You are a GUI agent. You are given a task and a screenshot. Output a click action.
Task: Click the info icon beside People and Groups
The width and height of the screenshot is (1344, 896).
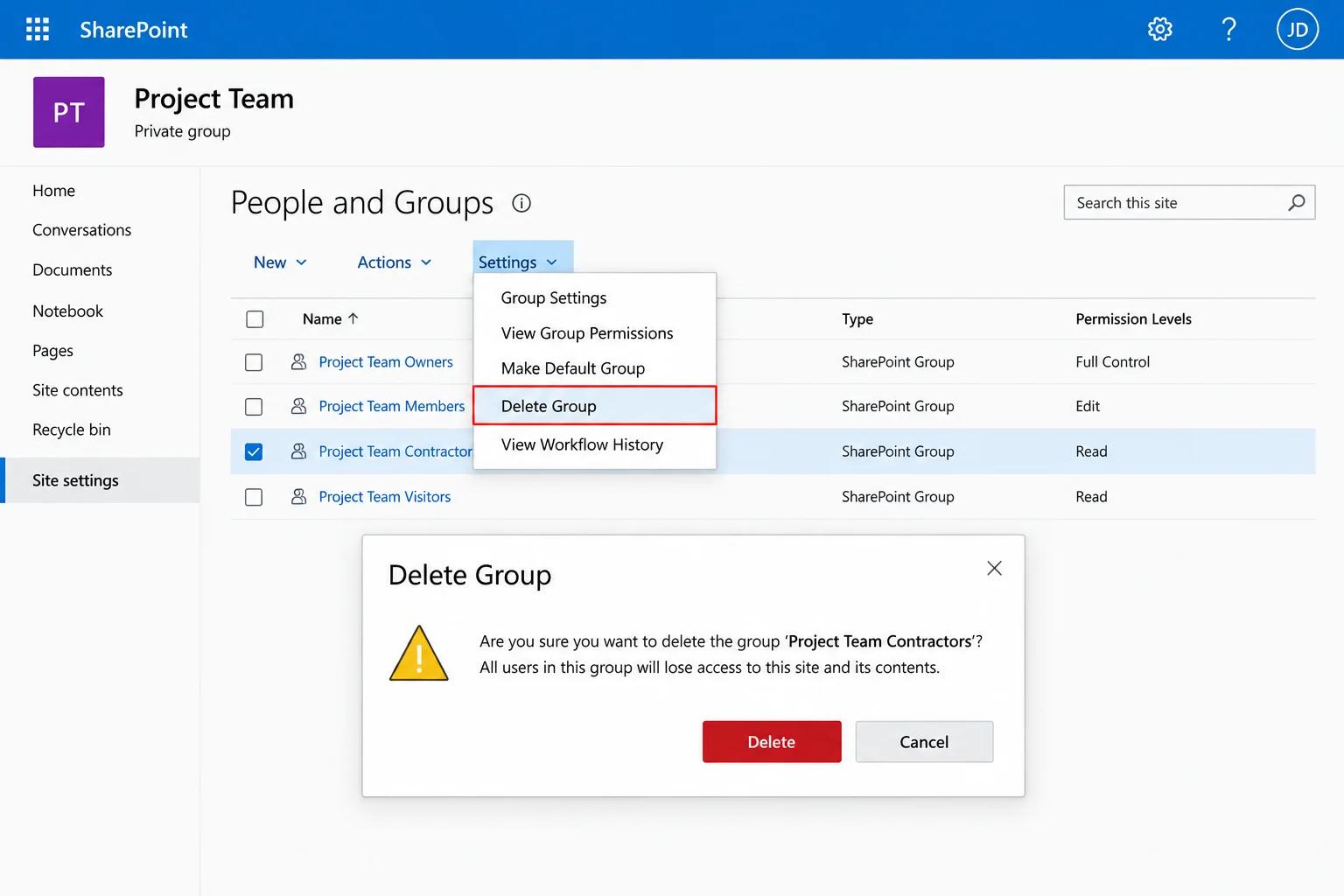(x=521, y=203)
